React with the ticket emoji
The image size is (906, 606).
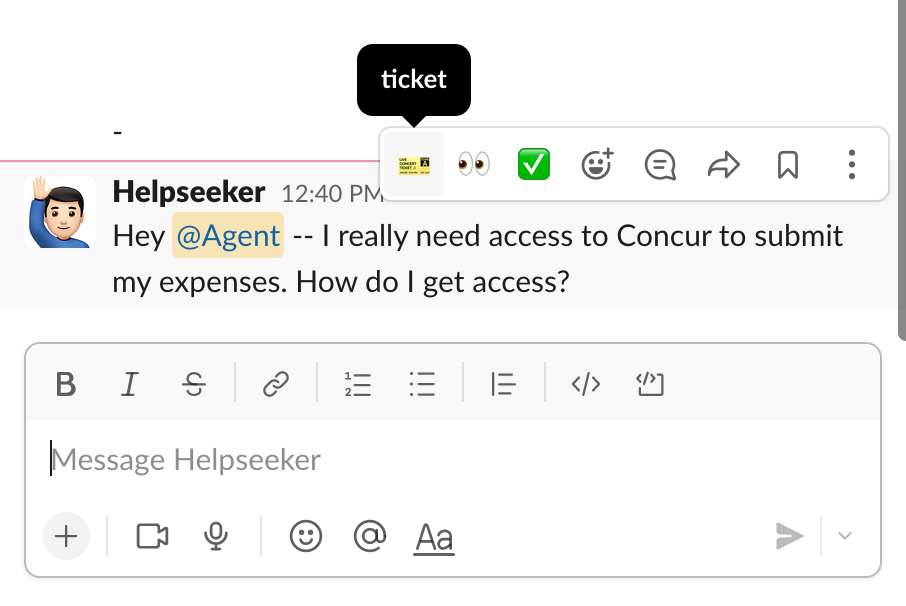pos(413,163)
